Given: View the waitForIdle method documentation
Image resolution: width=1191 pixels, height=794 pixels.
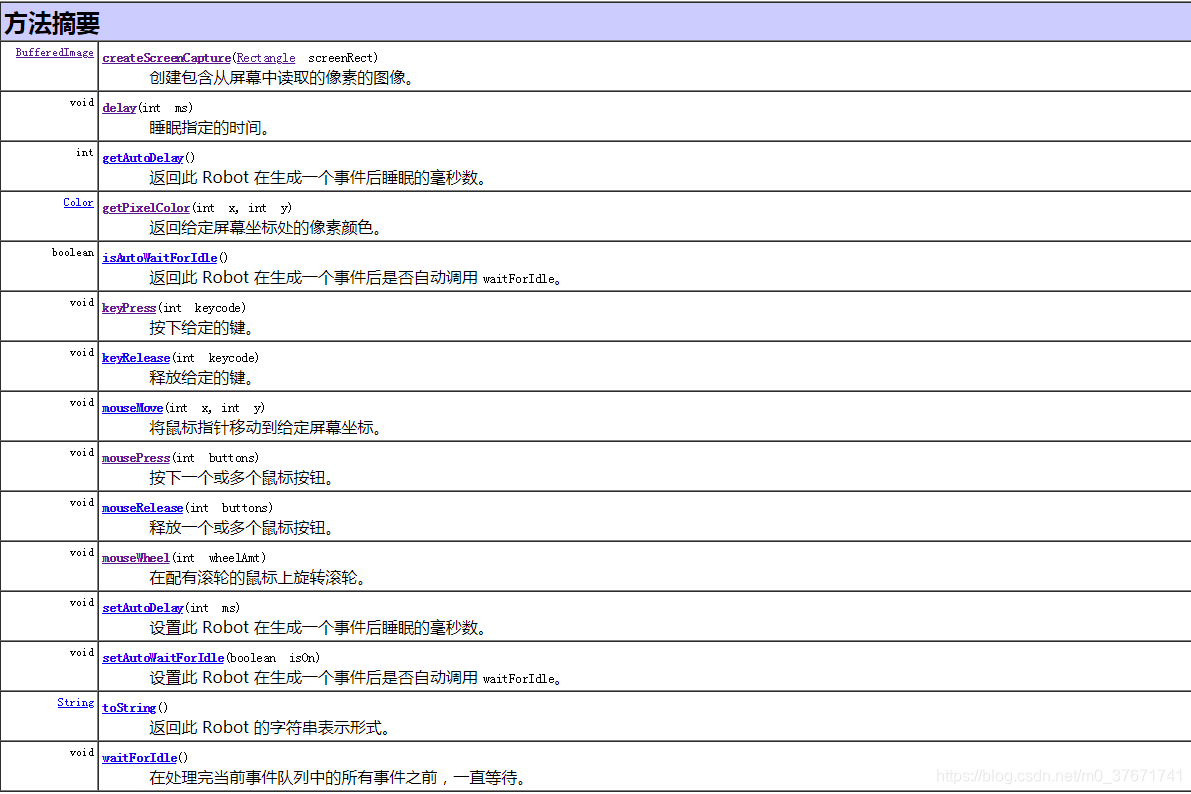Looking at the screenshot, I should point(138,757).
